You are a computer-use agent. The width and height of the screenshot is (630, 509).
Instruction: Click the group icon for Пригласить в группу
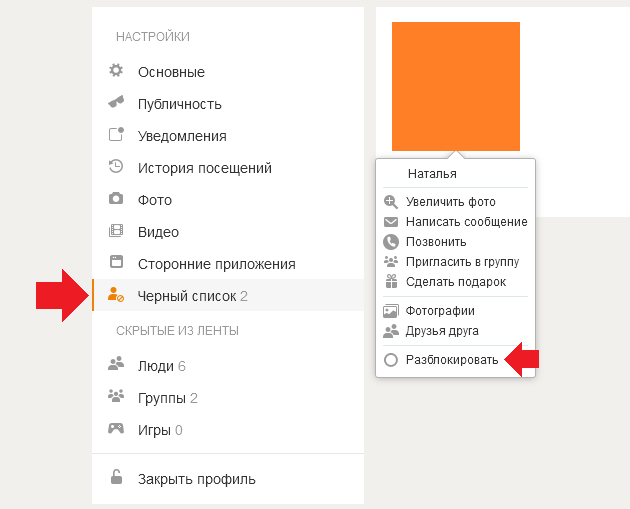click(x=391, y=262)
